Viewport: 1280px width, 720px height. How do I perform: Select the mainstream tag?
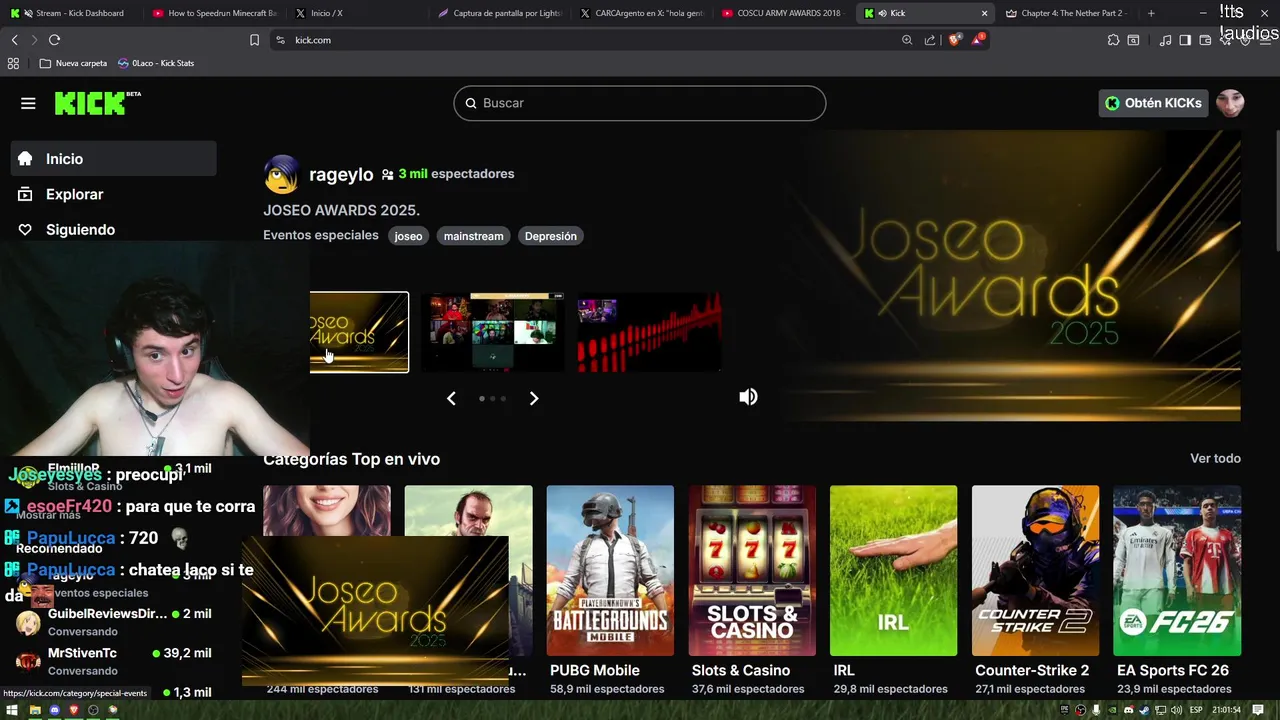click(x=473, y=236)
